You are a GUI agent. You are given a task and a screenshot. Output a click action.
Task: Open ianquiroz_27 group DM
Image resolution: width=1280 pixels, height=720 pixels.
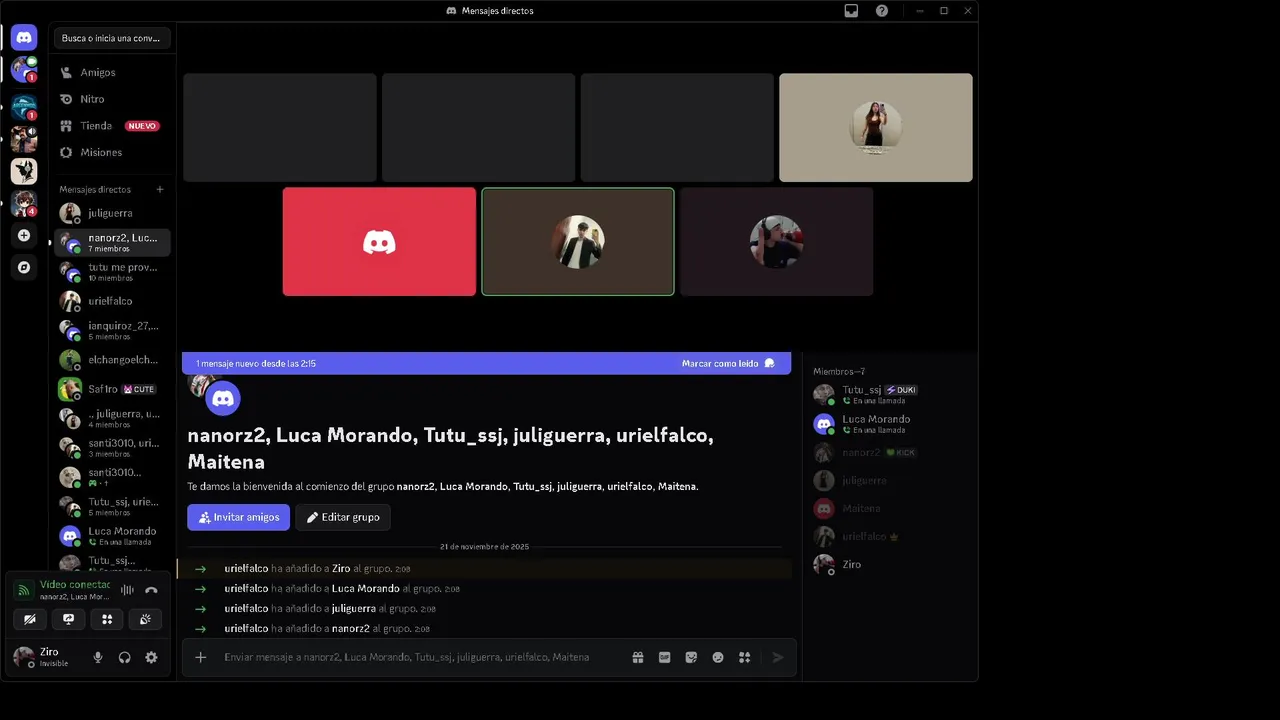point(112,330)
